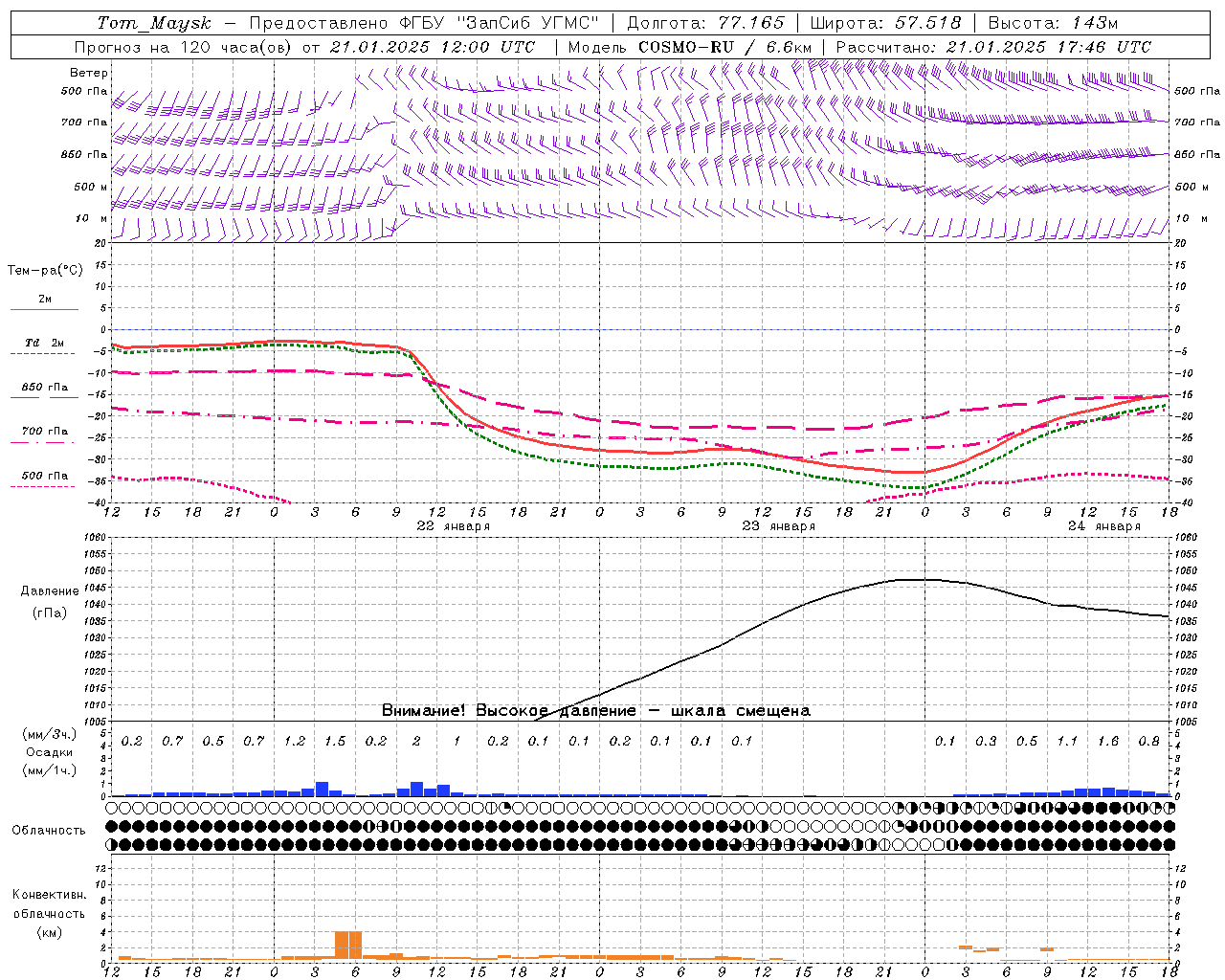Click the tallest orange convective cloud bar
This screenshot has height=980, width=1225.
pos(348,946)
